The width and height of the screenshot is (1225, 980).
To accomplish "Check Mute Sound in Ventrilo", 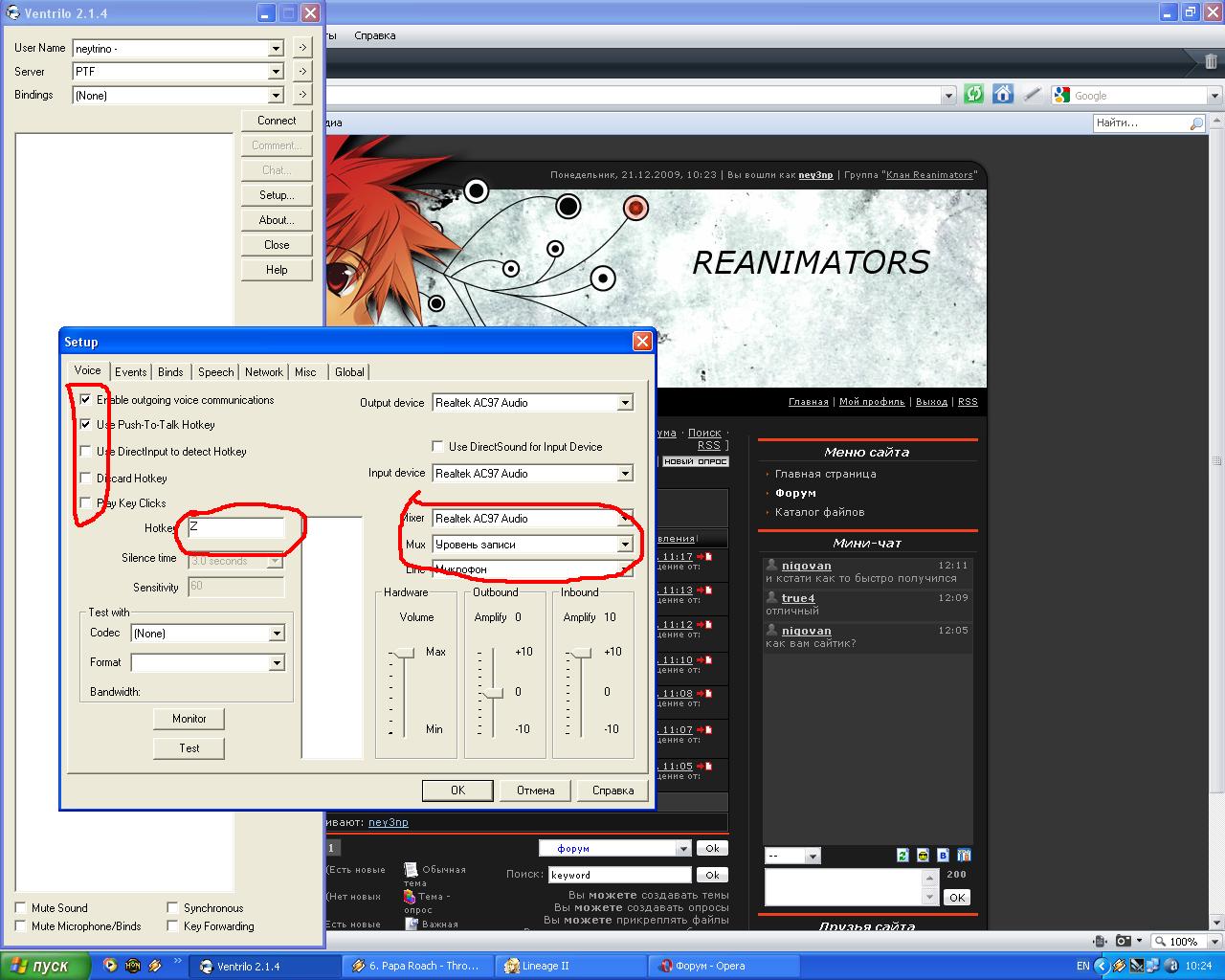I will tap(21, 907).
